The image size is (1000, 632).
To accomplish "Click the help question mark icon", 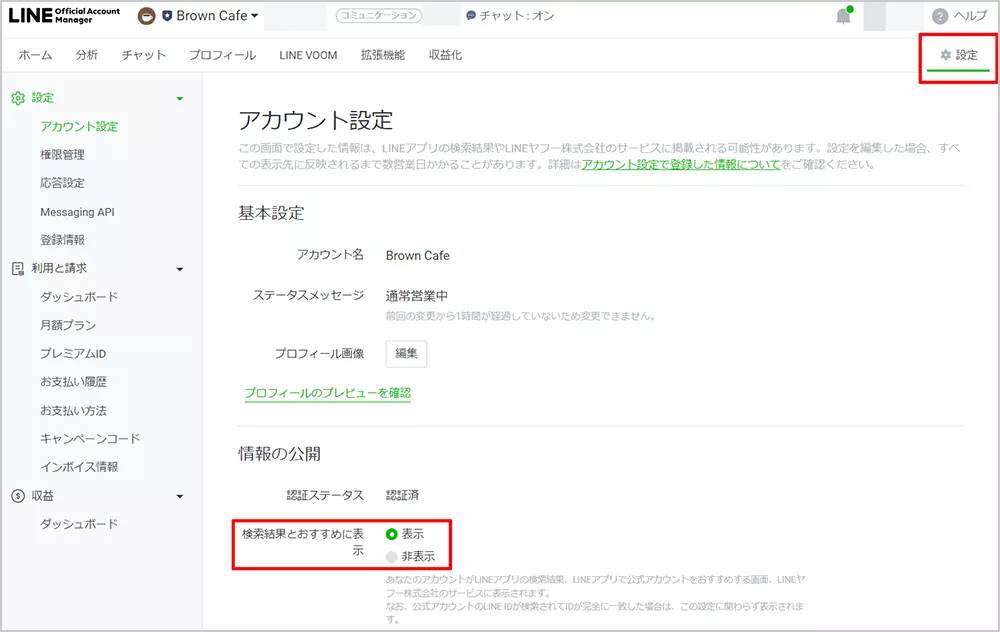I will click(939, 16).
